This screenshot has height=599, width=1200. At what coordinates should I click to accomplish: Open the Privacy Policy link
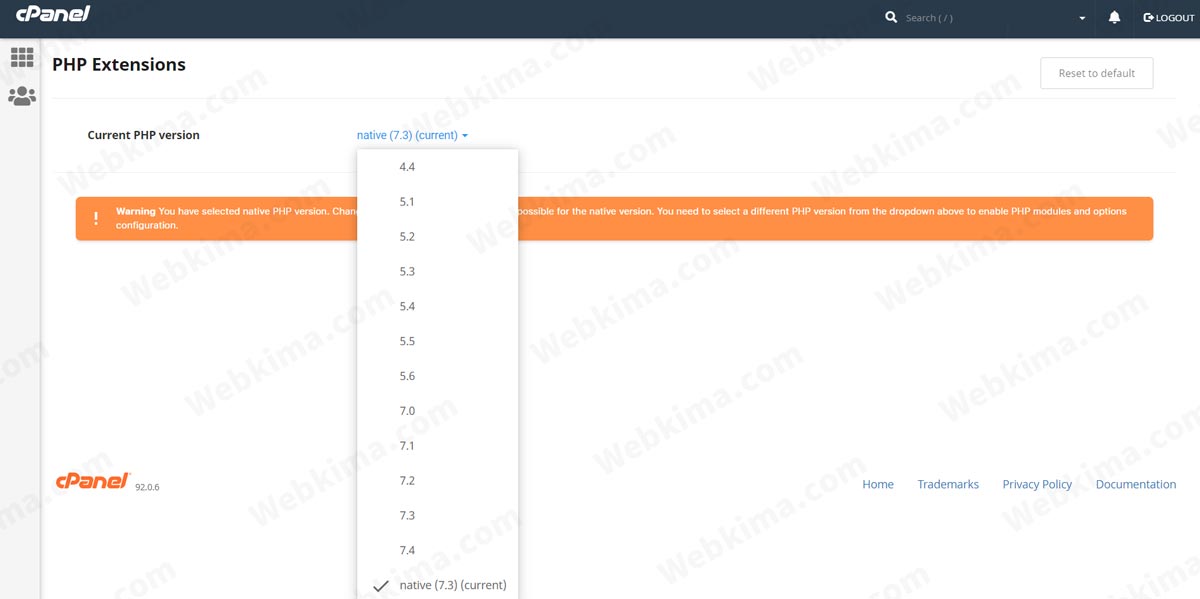pyautogui.click(x=1037, y=484)
